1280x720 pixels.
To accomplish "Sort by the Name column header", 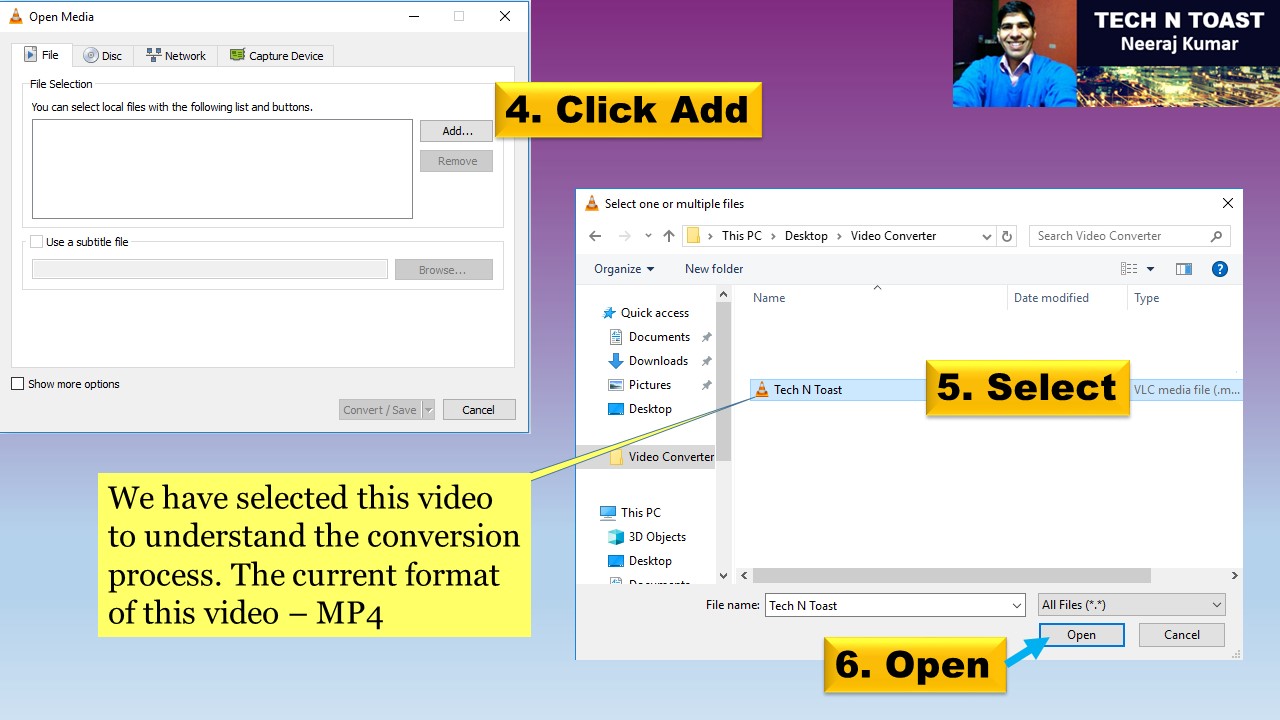I will (x=768, y=298).
